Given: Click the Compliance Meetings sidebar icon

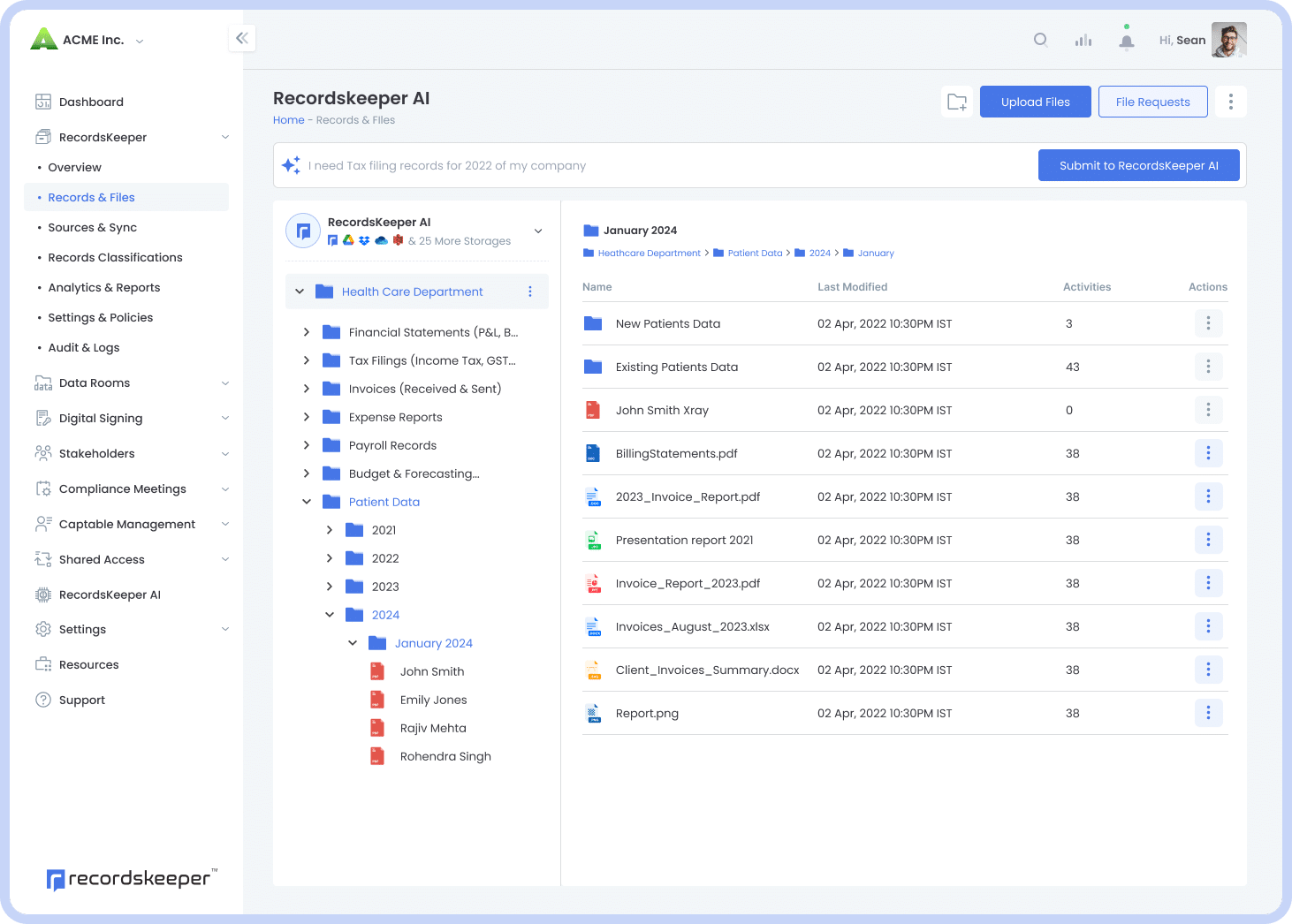Looking at the screenshot, I should click(43, 489).
